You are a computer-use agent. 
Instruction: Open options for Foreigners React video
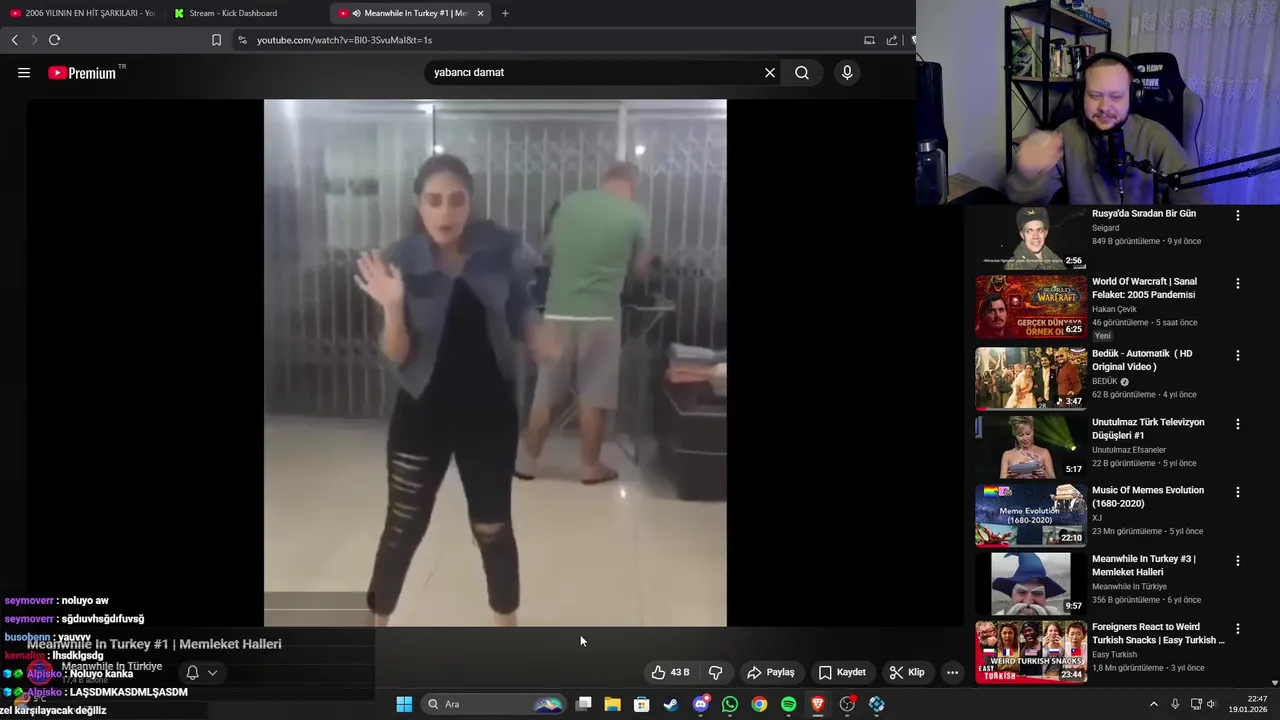(1237, 629)
